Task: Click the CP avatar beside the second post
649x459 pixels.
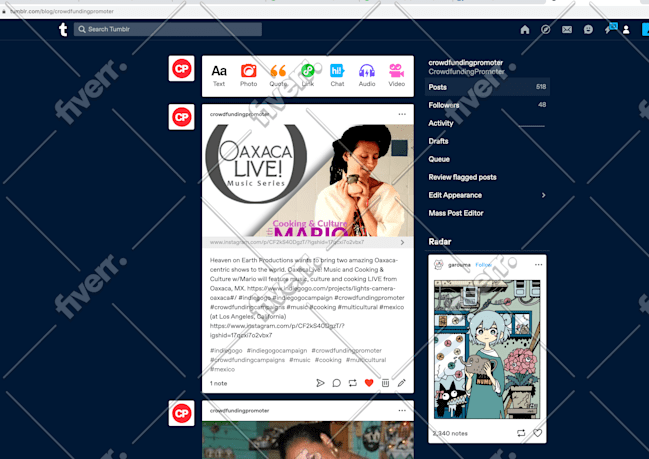Action: [x=181, y=413]
